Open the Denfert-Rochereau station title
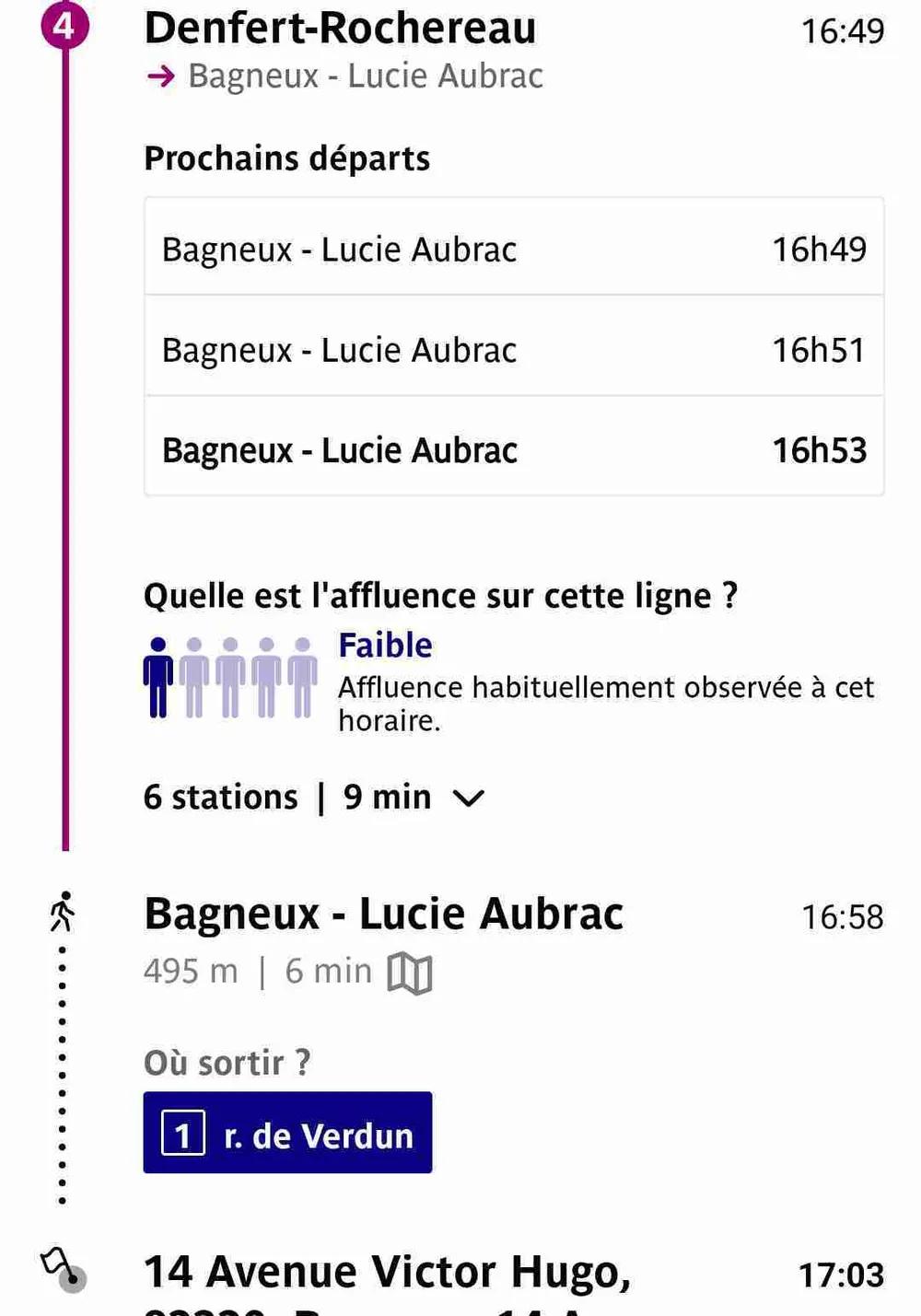Image resolution: width=921 pixels, height=1316 pixels. (x=340, y=28)
